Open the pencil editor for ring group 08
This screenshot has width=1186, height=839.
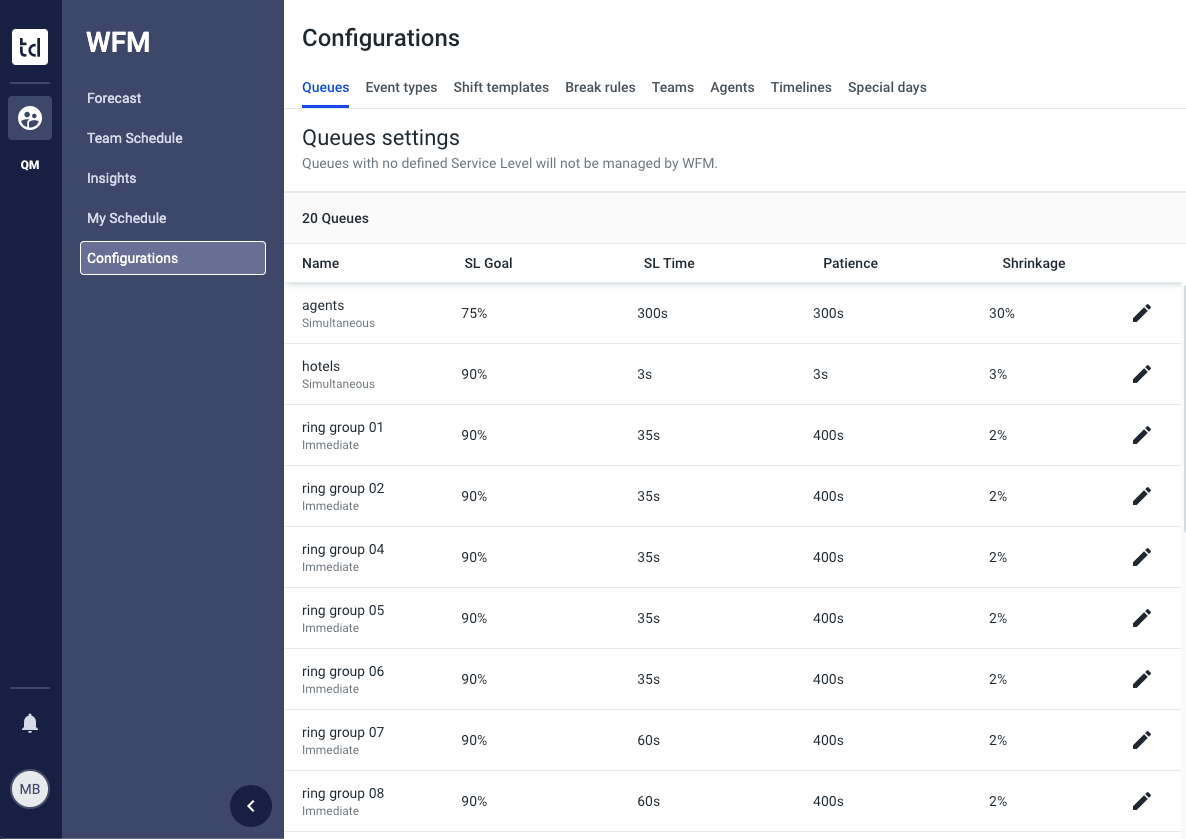pyautogui.click(x=1142, y=801)
